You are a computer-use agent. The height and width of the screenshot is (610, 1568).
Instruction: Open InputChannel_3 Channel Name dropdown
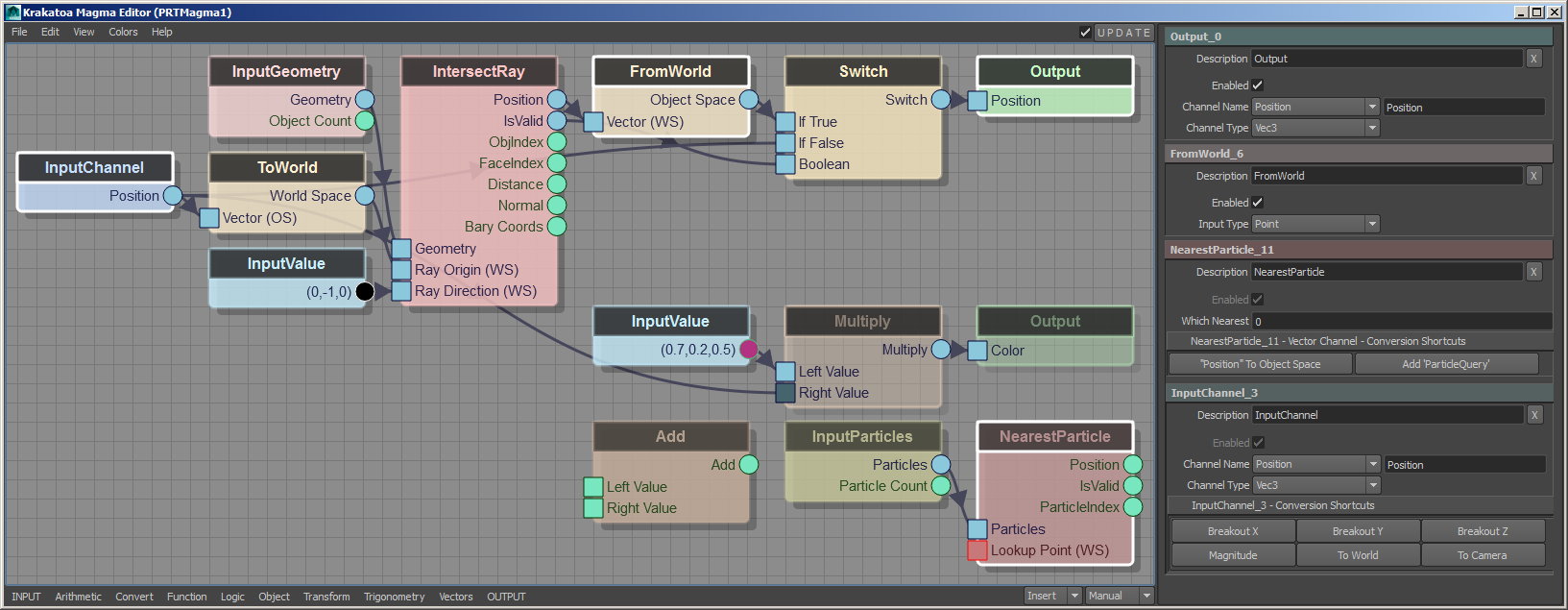pyautogui.click(x=1316, y=464)
